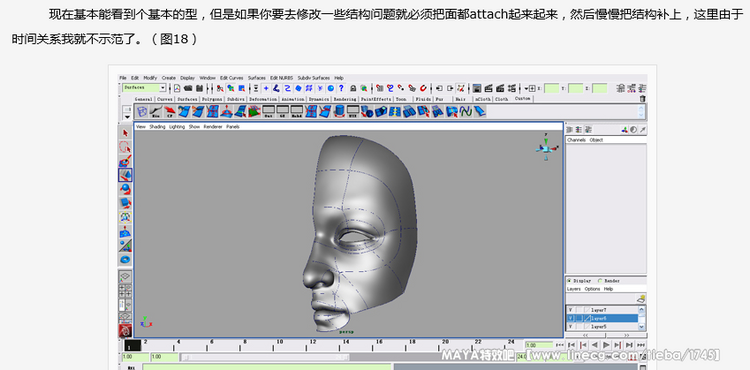Image resolution: width=750 pixels, height=370 pixels.
Task: Click the blue question mark mask icon
Action: pyautogui.click(x=341, y=88)
